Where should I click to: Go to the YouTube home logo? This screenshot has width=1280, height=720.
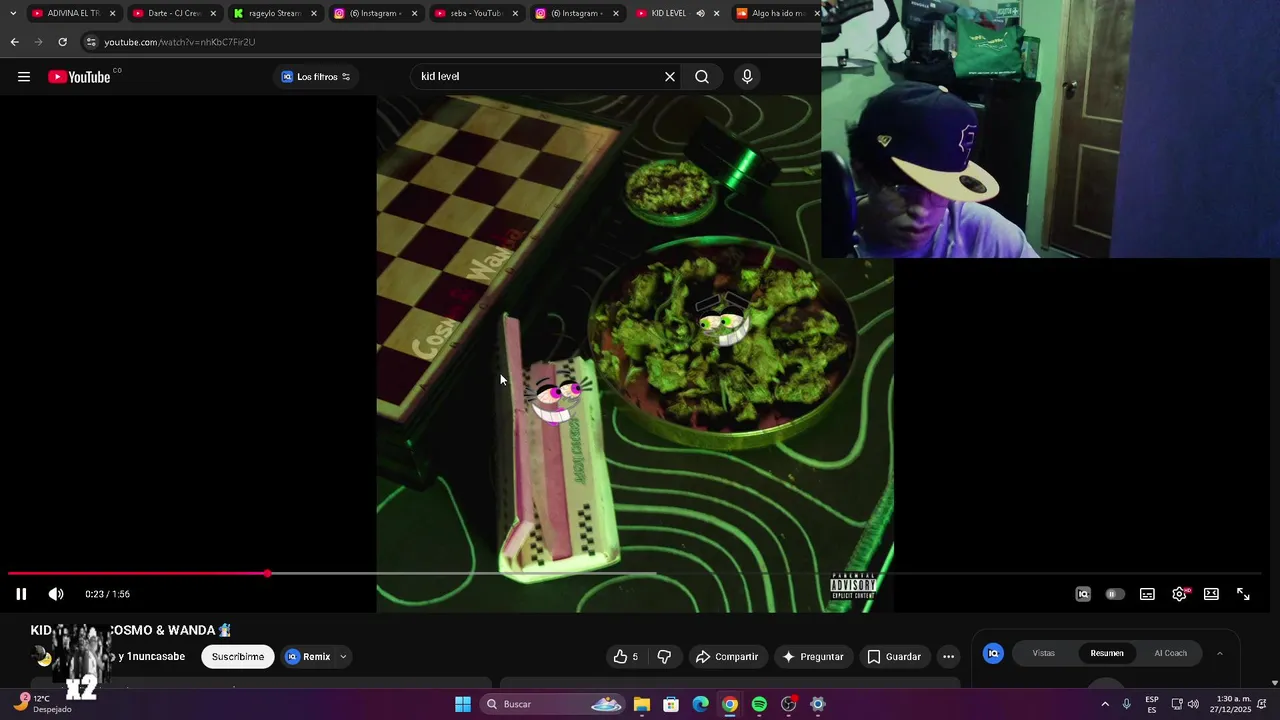[79, 77]
